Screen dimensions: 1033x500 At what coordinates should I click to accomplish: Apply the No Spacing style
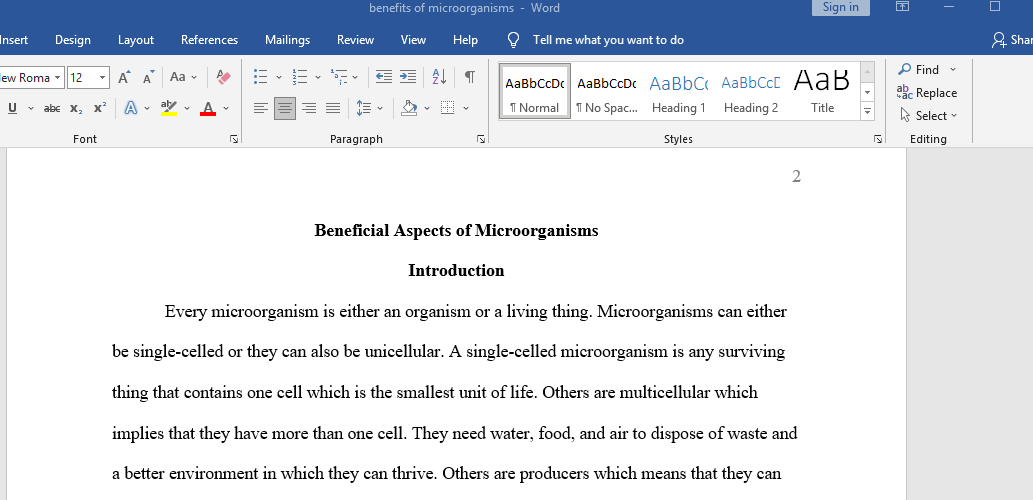coord(607,92)
